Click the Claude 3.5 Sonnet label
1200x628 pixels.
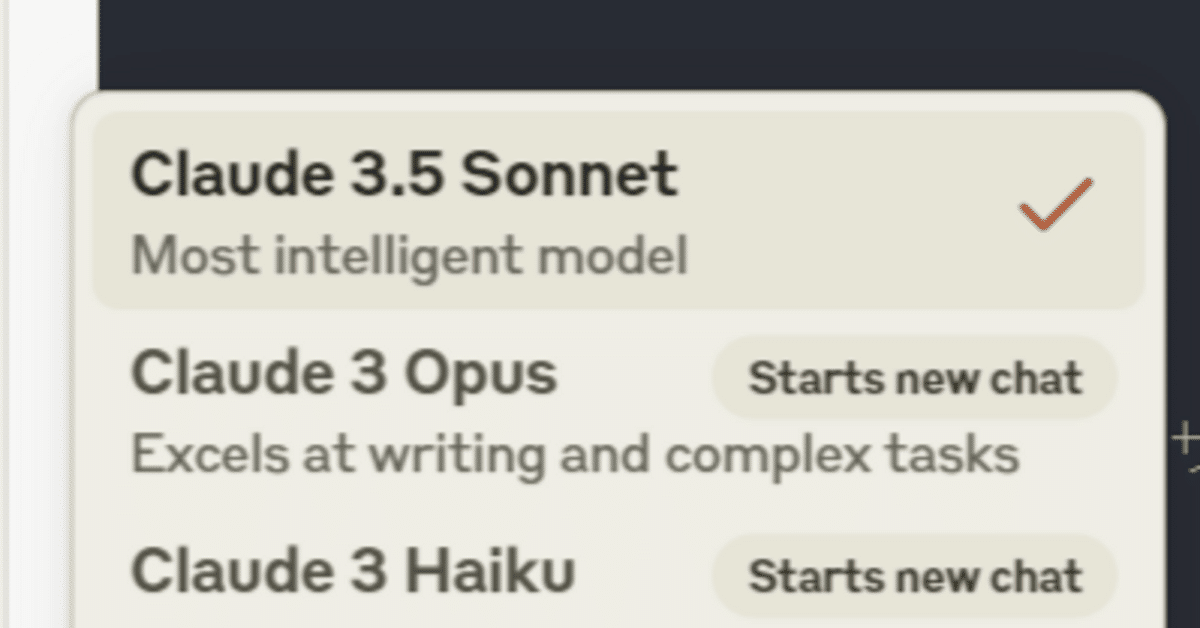click(406, 172)
